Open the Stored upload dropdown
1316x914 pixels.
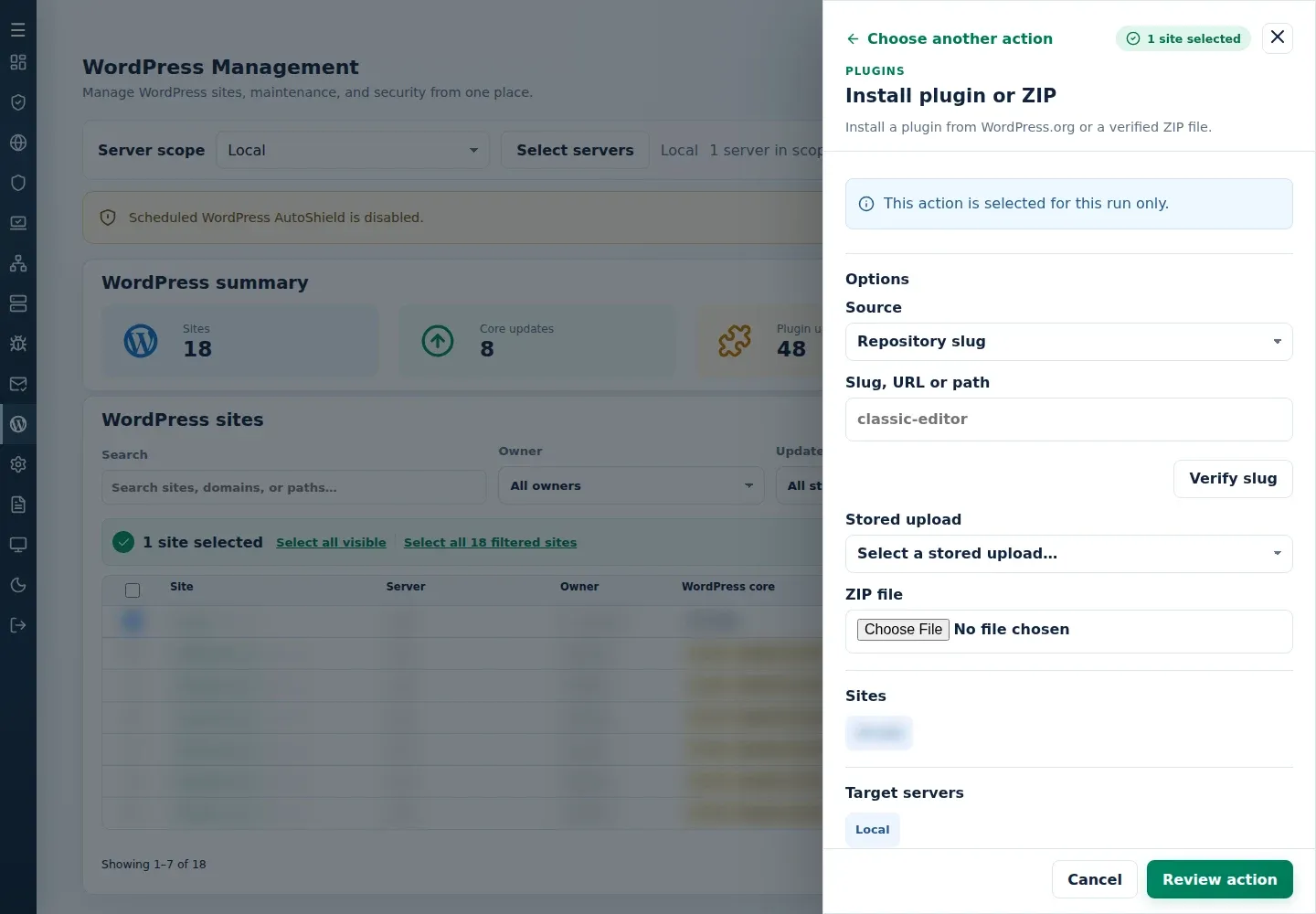[x=1069, y=554]
